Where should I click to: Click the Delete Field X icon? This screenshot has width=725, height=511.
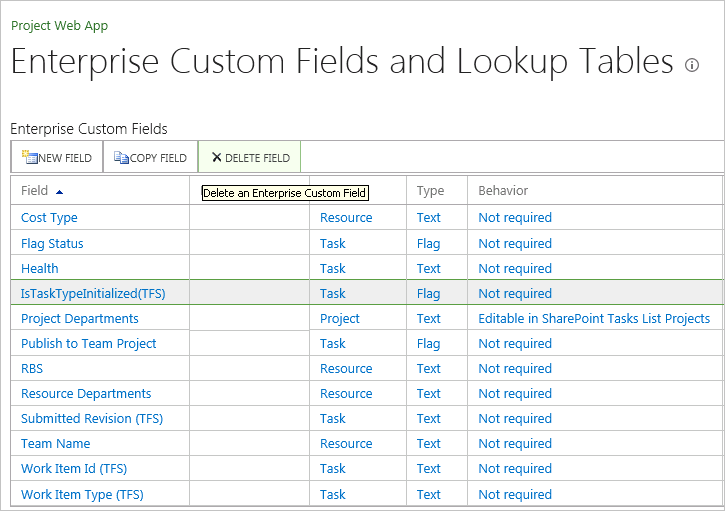pyautogui.click(x=216, y=157)
